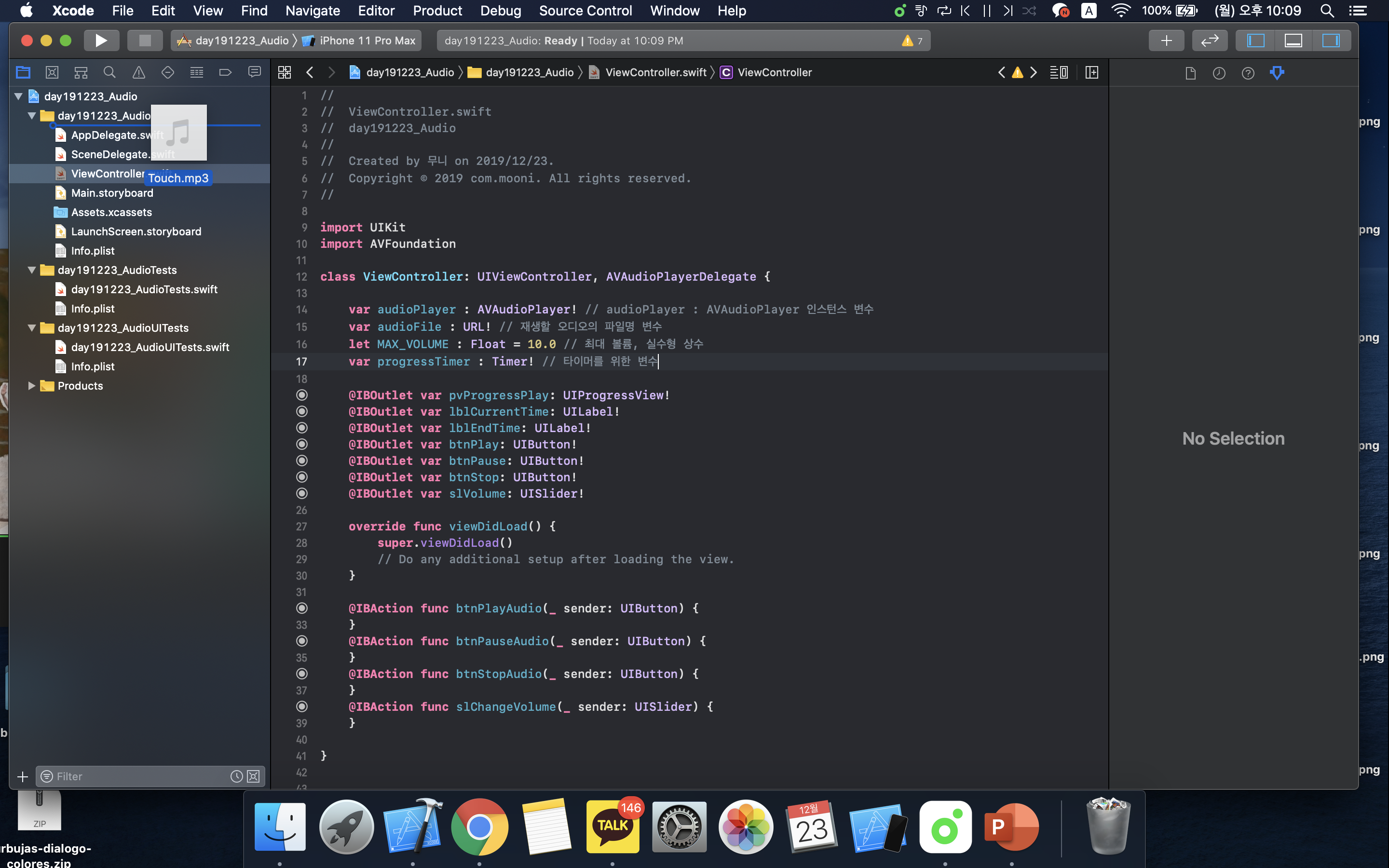Show the Quick Help inspector
The height and width of the screenshot is (868, 1389).
click(x=1248, y=73)
